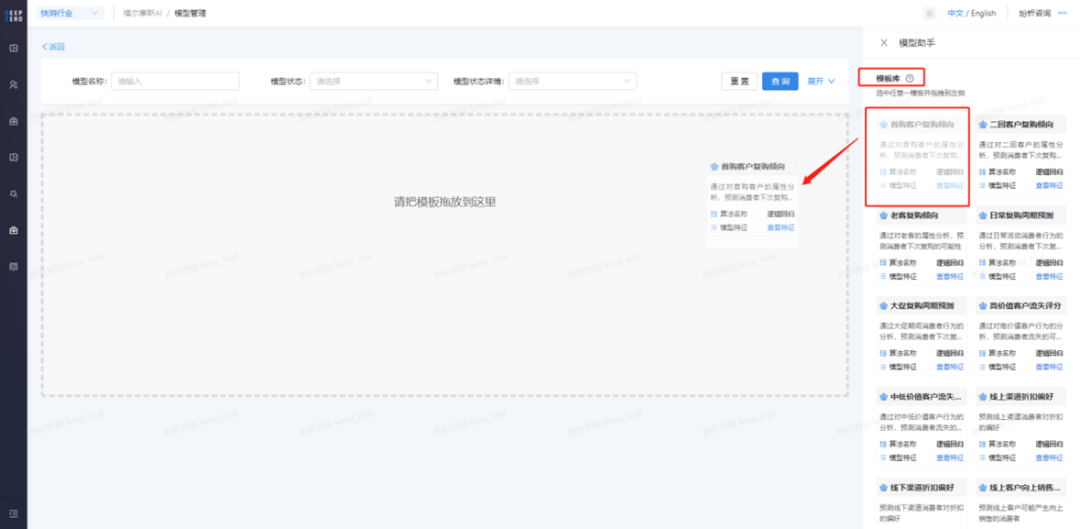Click the 模型管理 breadcrumb
This screenshot has width=1080, height=529.
[x=190, y=13]
